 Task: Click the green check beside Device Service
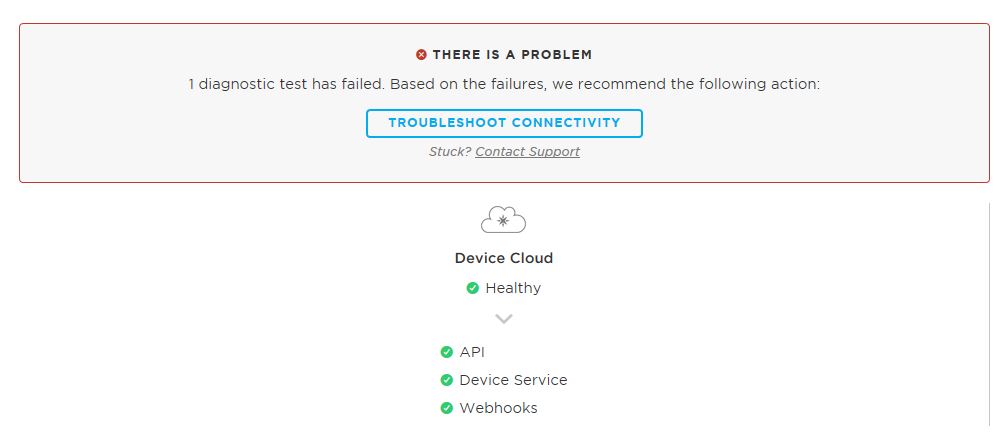coord(446,380)
